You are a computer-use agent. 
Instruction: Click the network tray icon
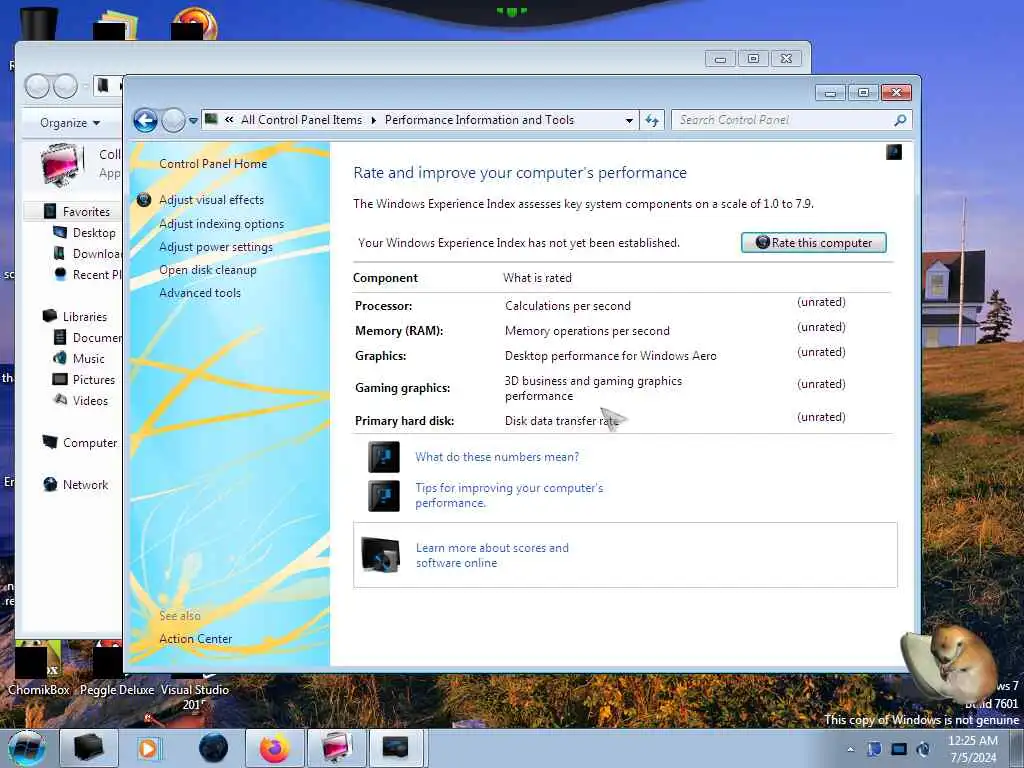click(x=899, y=749)
